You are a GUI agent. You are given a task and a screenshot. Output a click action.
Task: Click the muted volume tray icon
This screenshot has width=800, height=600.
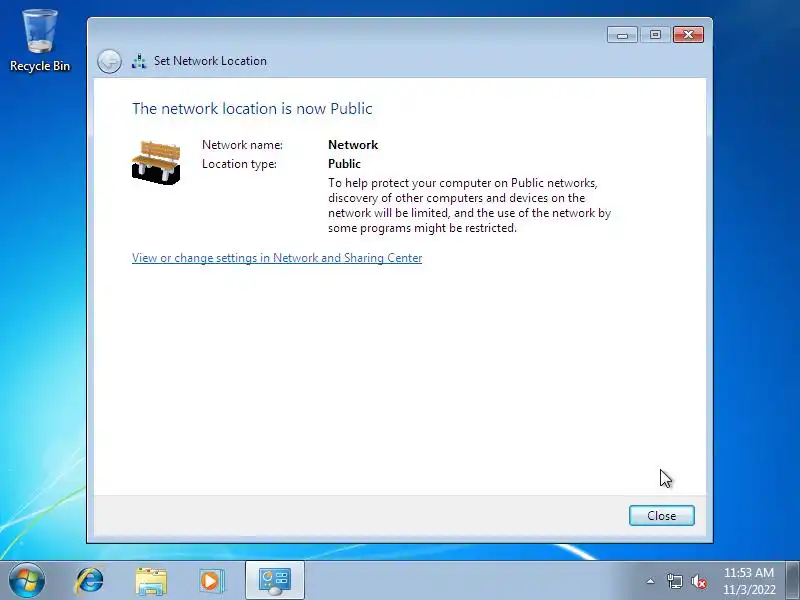[699, 581]
